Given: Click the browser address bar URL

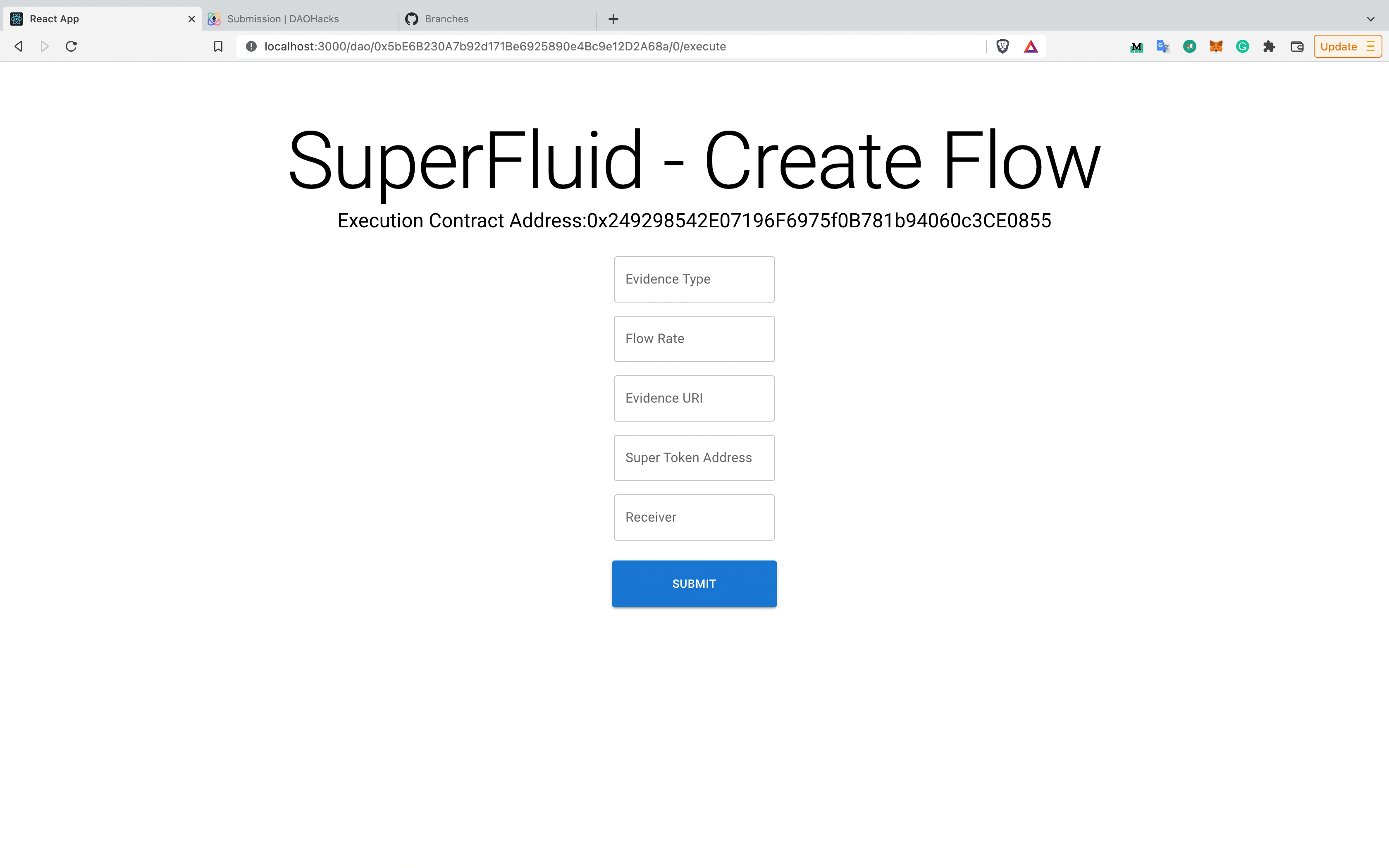Looking at the screenshot, I should tap(493, 46).
